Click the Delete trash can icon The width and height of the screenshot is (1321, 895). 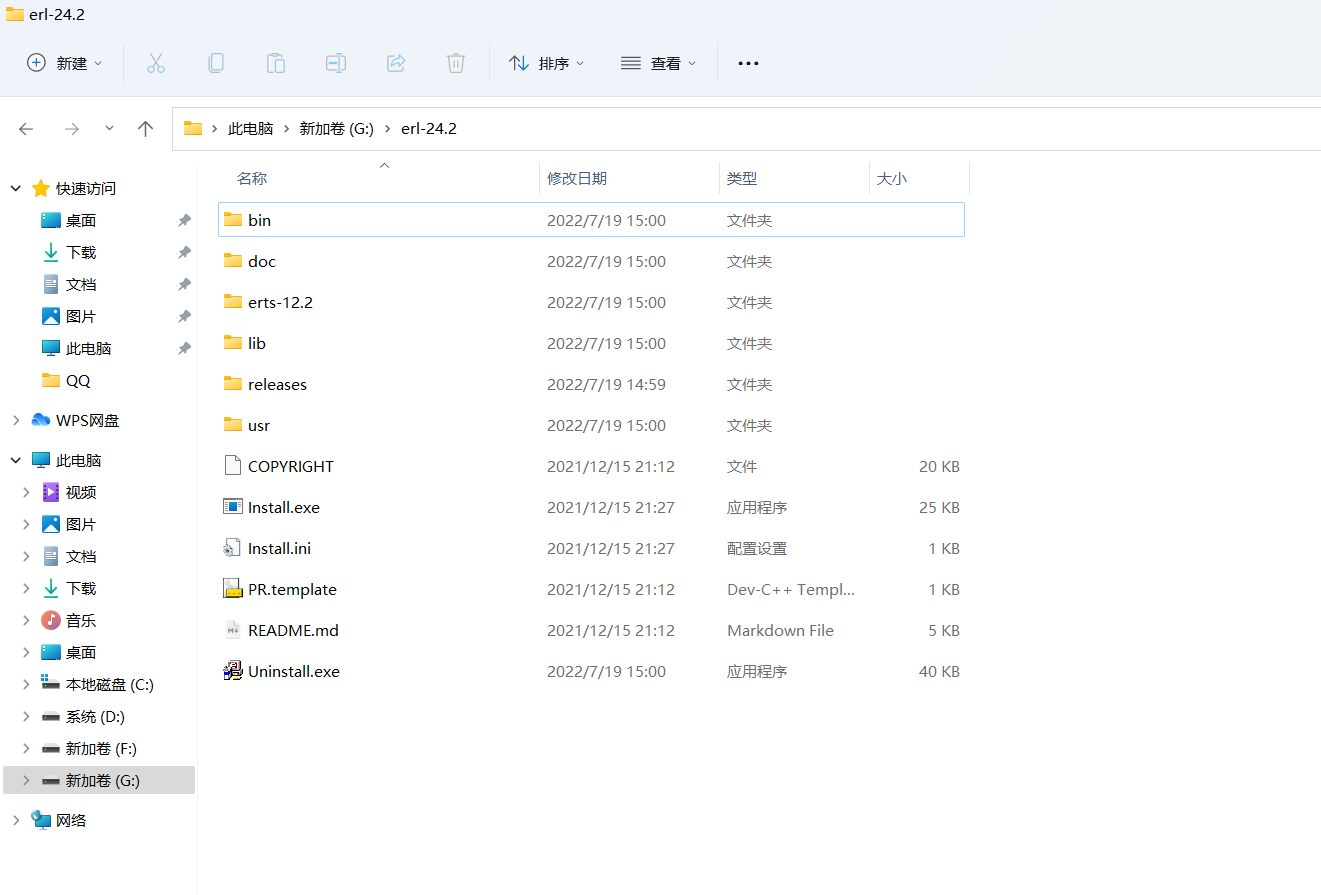(456, 63)
